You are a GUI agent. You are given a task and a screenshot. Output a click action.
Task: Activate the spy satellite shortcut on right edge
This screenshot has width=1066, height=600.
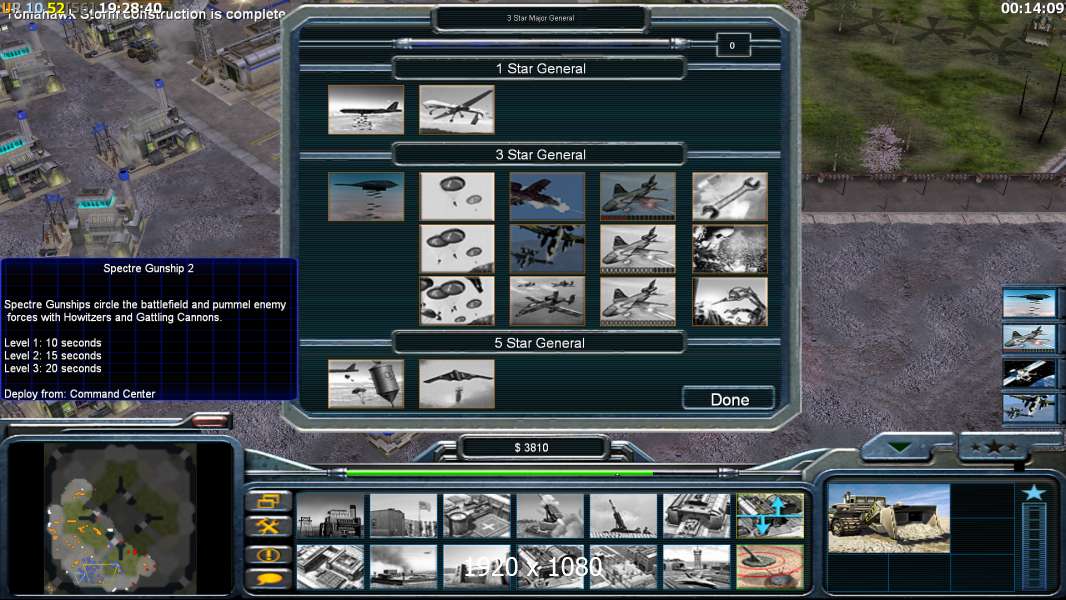(x=1029, y=373)
